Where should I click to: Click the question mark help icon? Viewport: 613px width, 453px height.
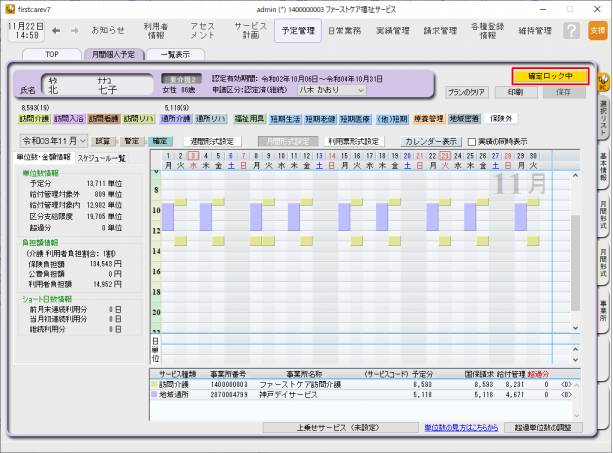point(571,31)
